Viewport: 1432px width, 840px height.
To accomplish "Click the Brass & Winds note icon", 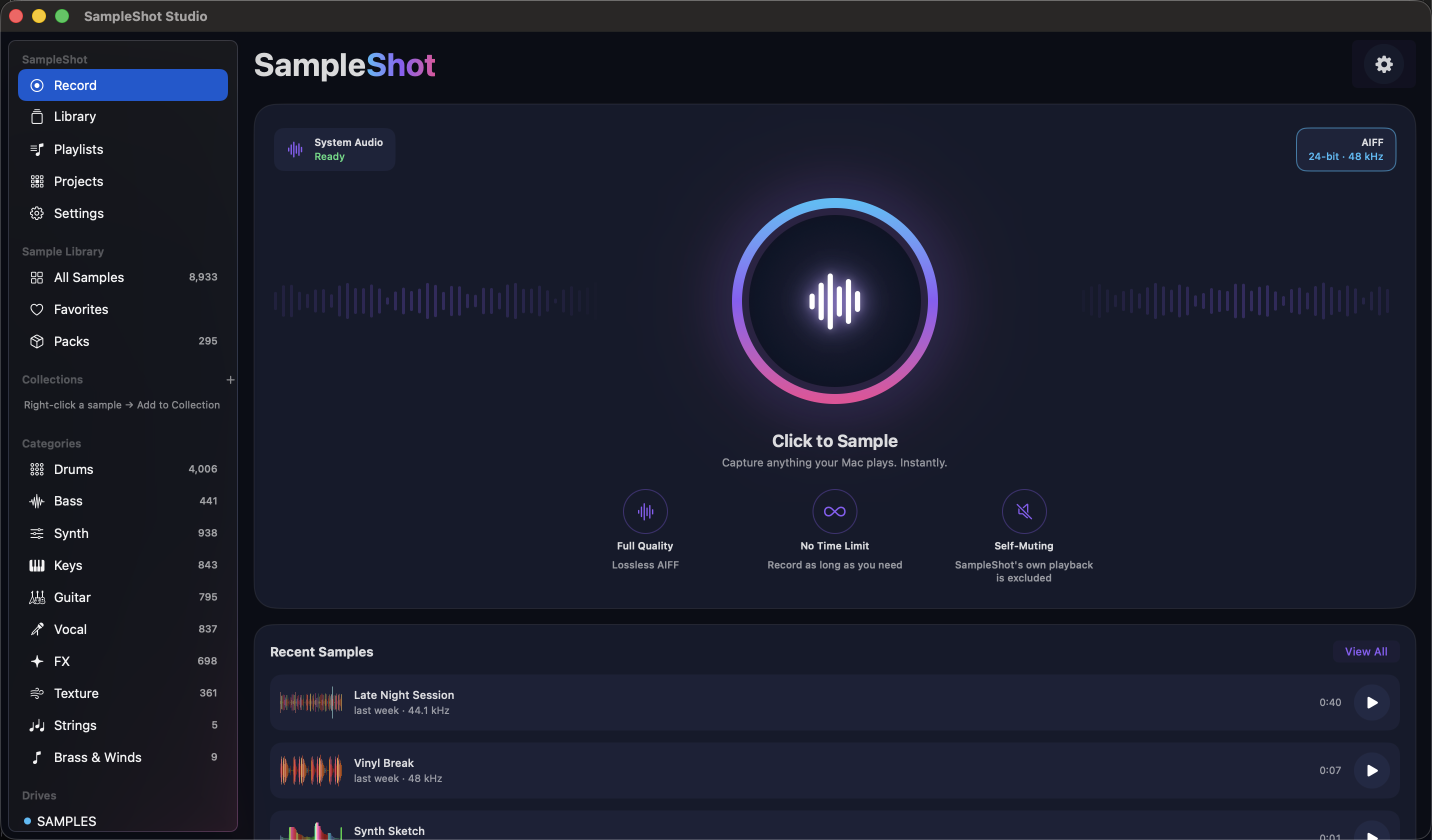I will (37, 757).
